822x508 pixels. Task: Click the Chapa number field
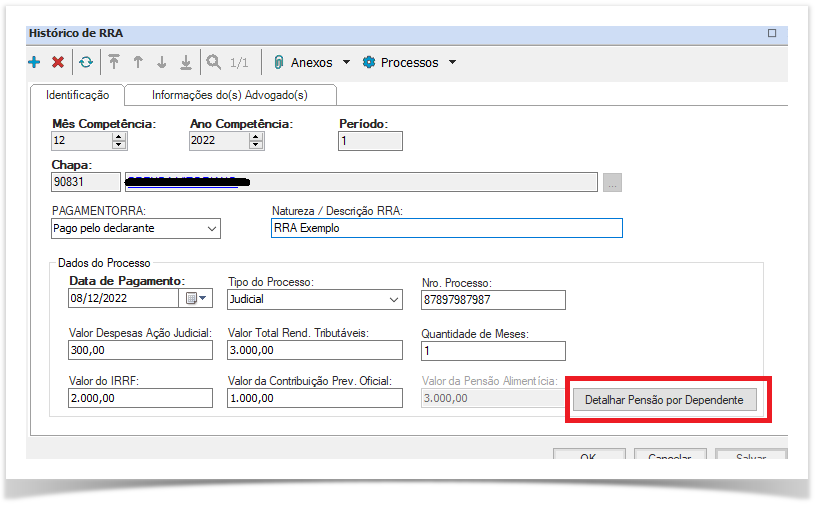[86, 182]
